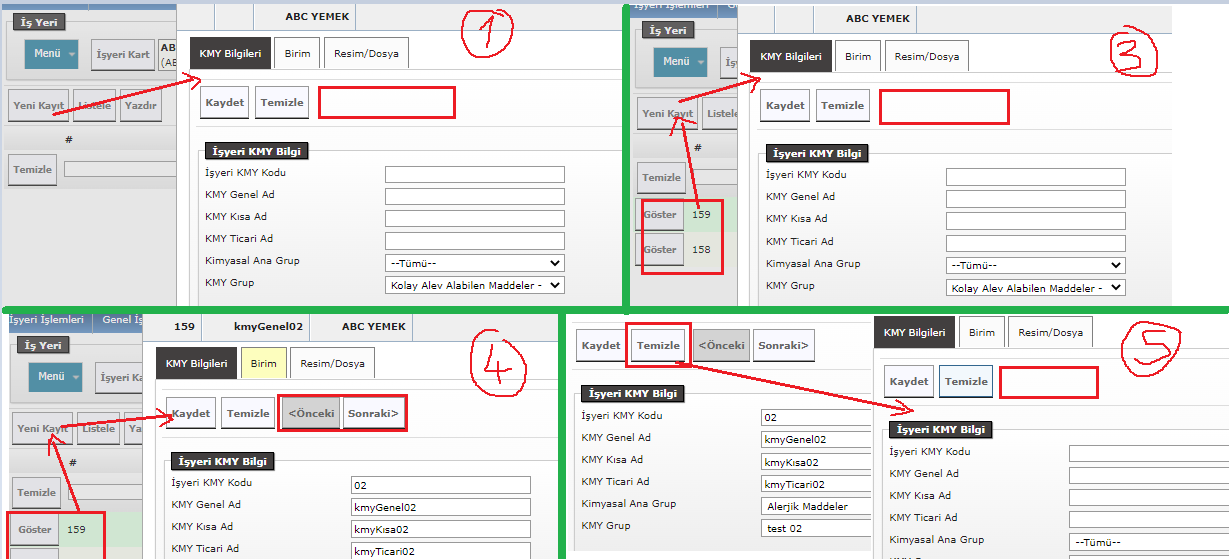Select KMY Bilgileri tab in bottom-right panel
Screen dimensions: 1229x559
tap(914, 333)
